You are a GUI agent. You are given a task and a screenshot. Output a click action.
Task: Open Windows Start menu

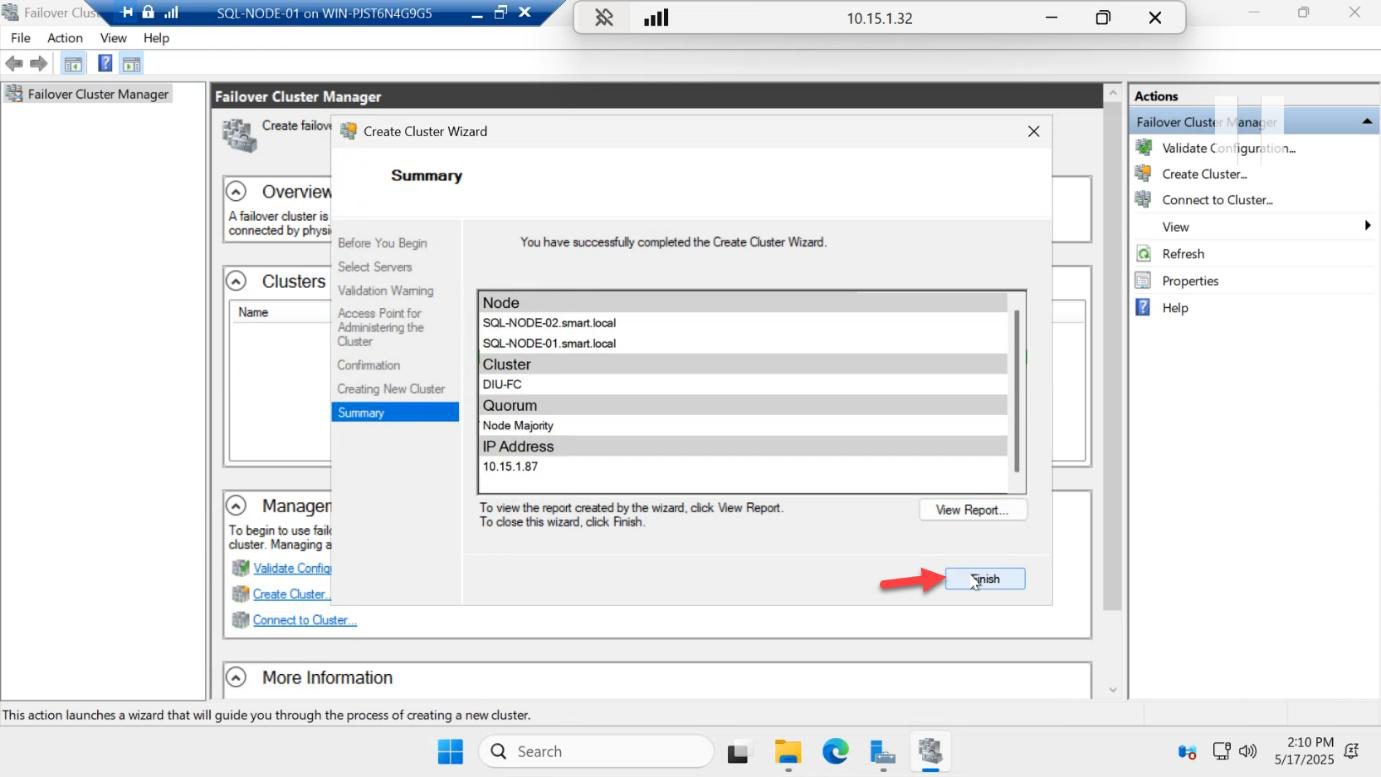(x=450, y=751)
